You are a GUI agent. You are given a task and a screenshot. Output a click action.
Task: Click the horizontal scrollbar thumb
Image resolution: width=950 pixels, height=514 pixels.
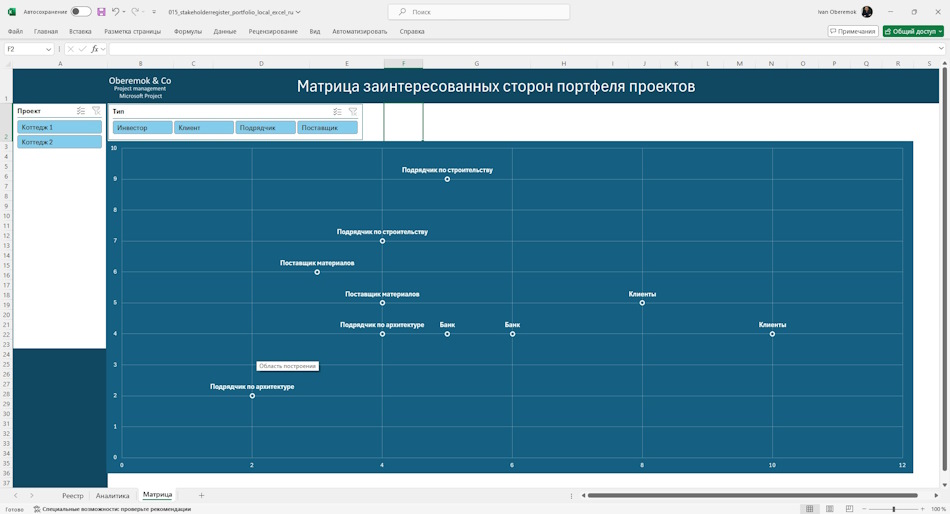[x=752, y=495]
